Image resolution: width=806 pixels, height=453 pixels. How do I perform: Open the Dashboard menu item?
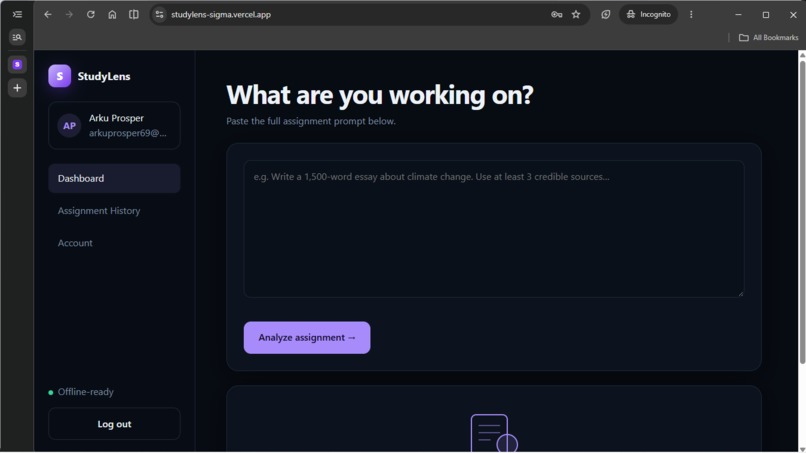[x=114, y=178]
